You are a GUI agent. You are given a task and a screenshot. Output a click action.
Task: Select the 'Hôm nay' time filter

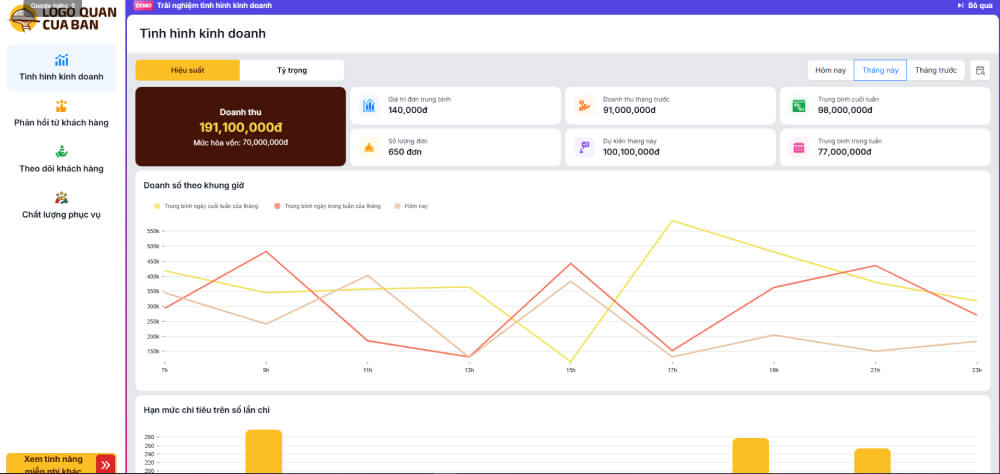coord(830,70)
